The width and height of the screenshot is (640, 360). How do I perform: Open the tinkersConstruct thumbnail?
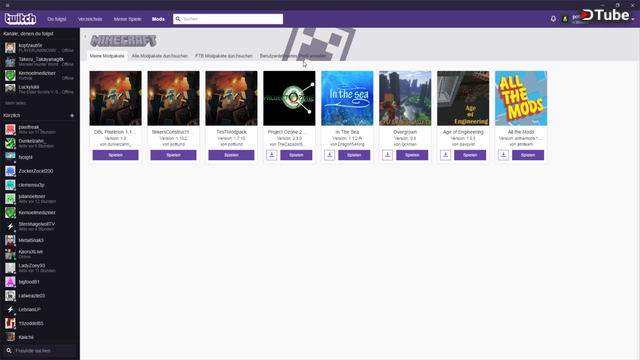coord(173,98)
